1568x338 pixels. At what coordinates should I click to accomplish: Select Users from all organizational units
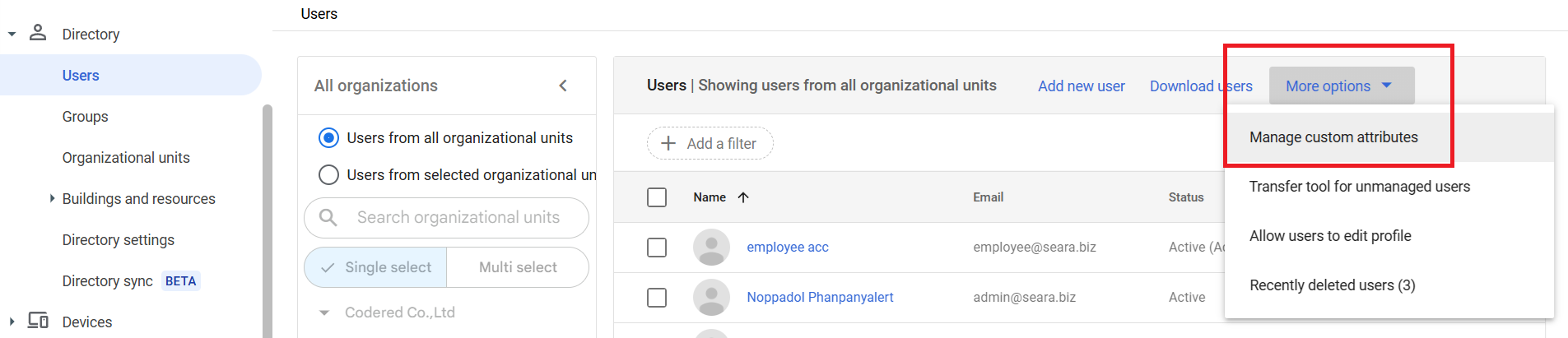coord(328,138)
